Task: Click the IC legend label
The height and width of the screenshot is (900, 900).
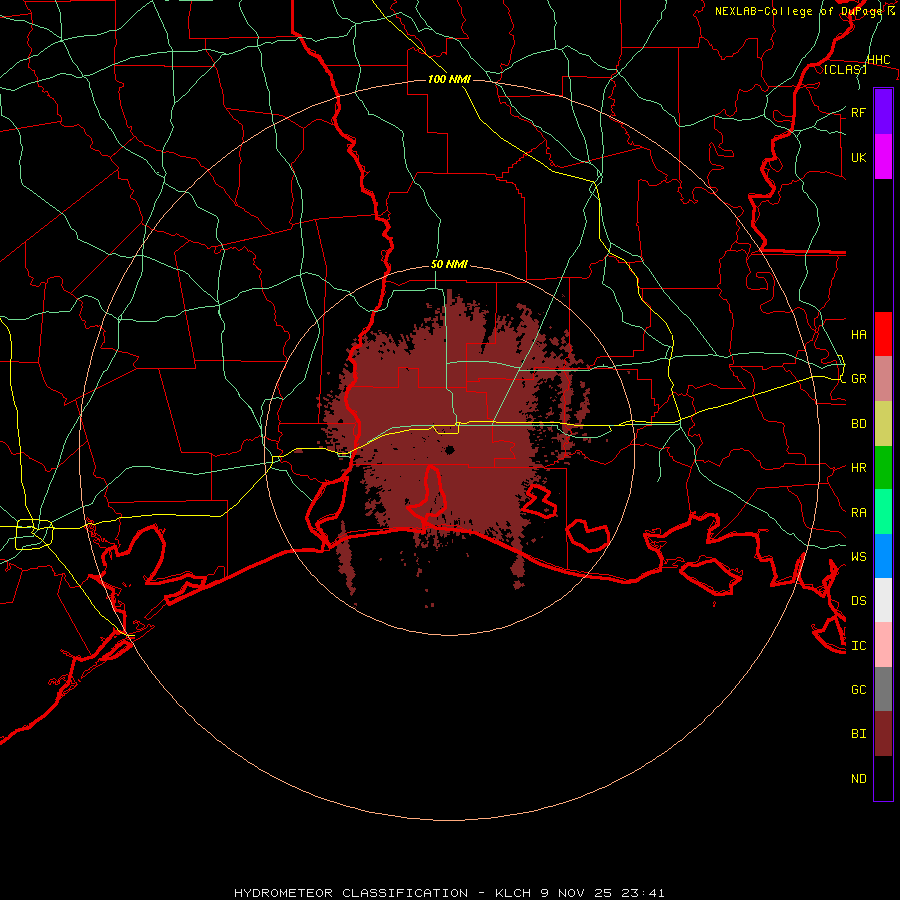Action: coord(858,646)
